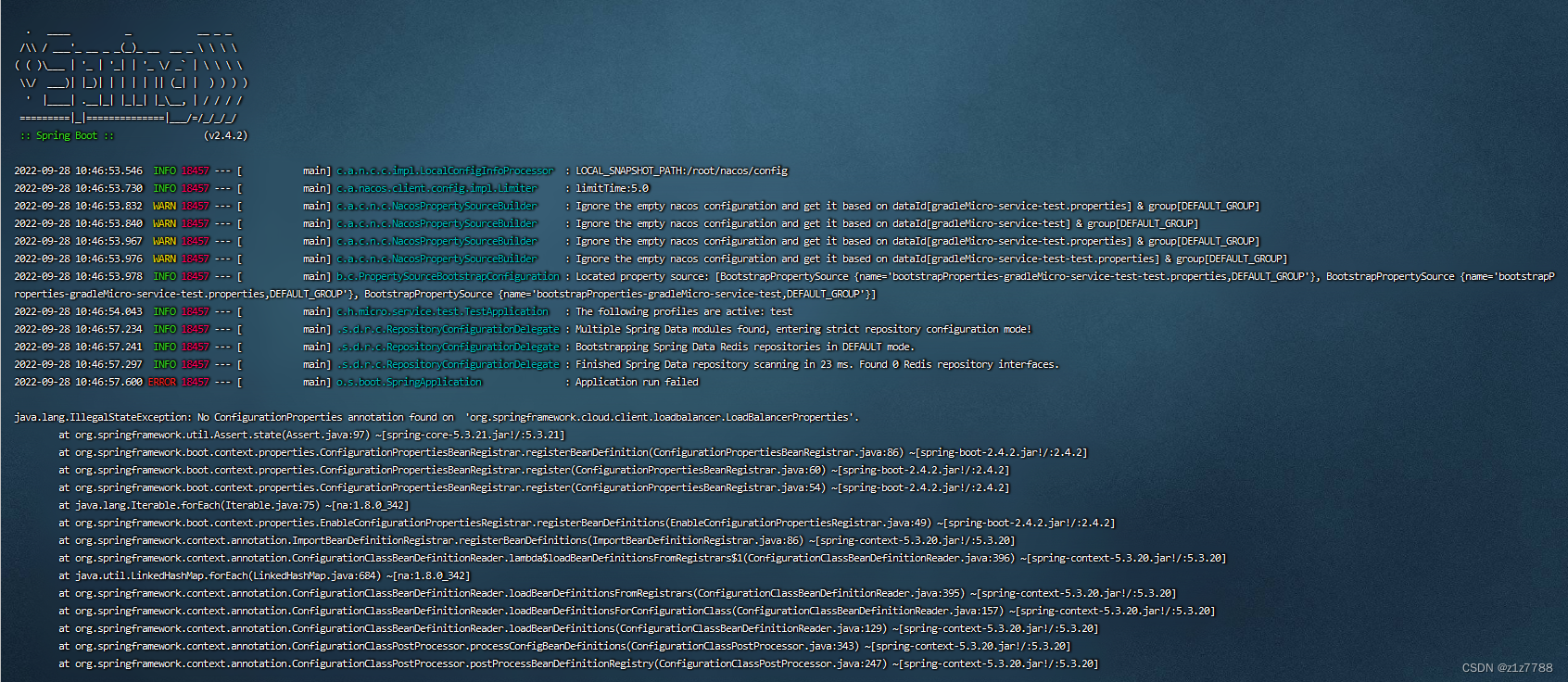
Task: Click the ConfigurationClassBeanDefinitionReader.java:395 stack frame
Action: click(617, 593)
